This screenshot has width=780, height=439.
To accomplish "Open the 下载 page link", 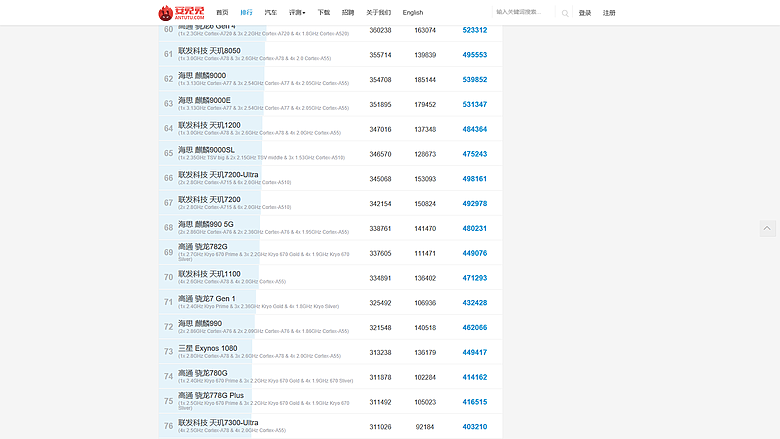I will [324, 12].
